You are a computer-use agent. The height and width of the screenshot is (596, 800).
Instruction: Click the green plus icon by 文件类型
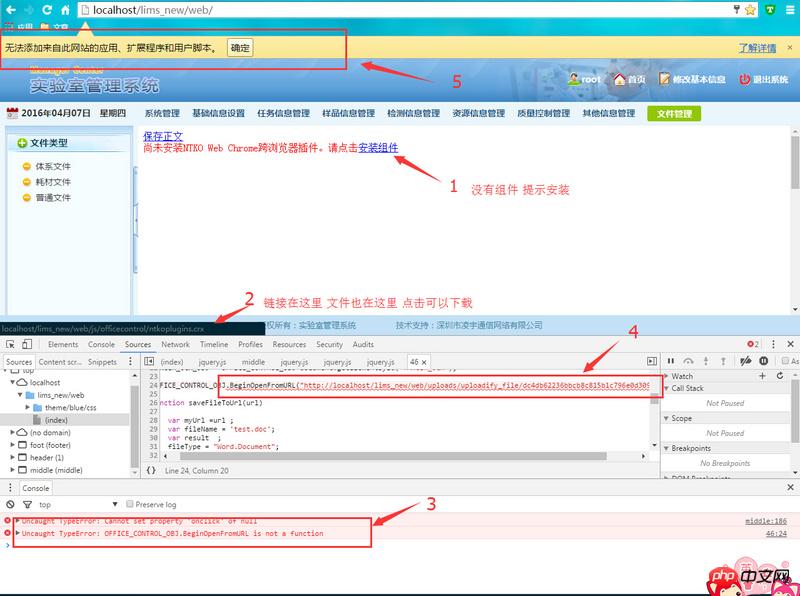tap(22, 143)
